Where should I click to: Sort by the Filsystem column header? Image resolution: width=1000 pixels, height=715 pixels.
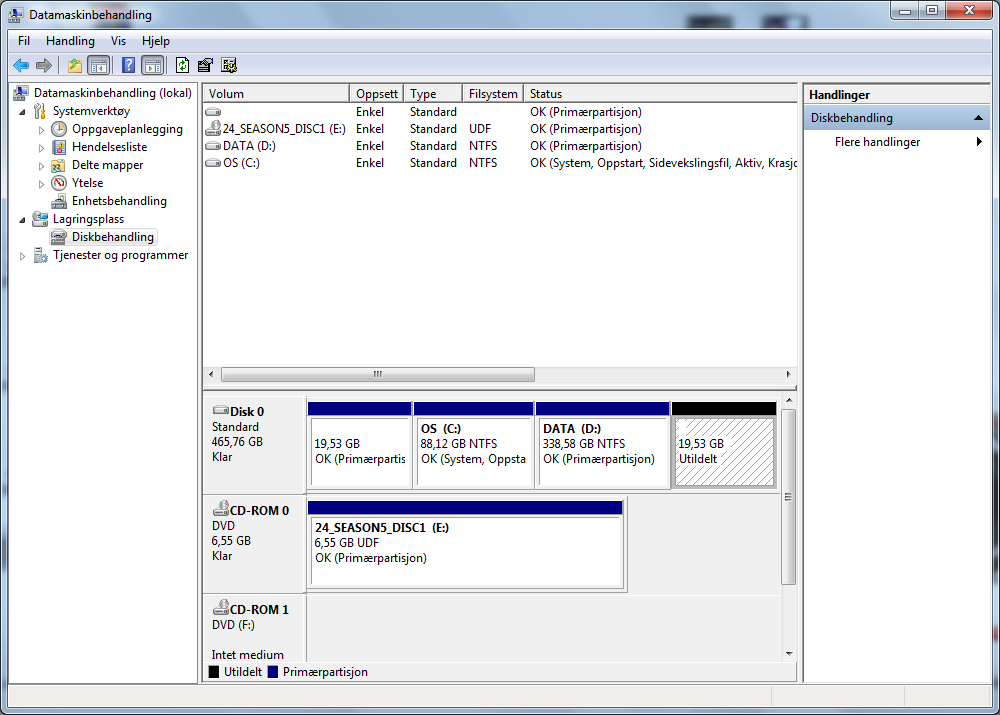493,94
